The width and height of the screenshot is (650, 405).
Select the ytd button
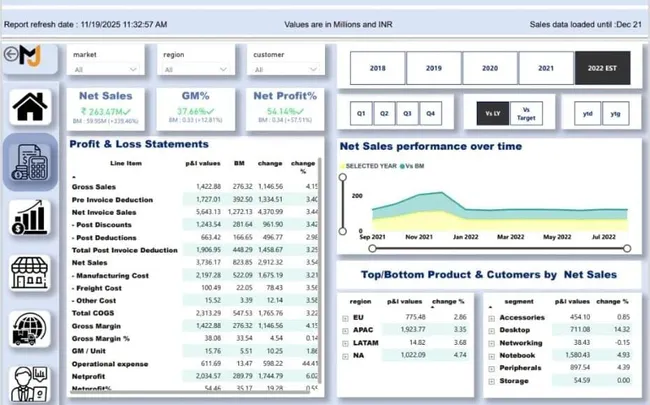[587, 113]
